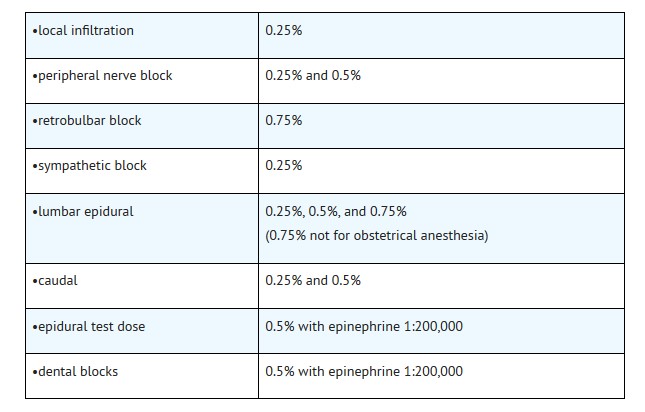Select the 0.25% value for sympathetic block
This screenshot has width=645, height=412.
(x=284, y=166)
